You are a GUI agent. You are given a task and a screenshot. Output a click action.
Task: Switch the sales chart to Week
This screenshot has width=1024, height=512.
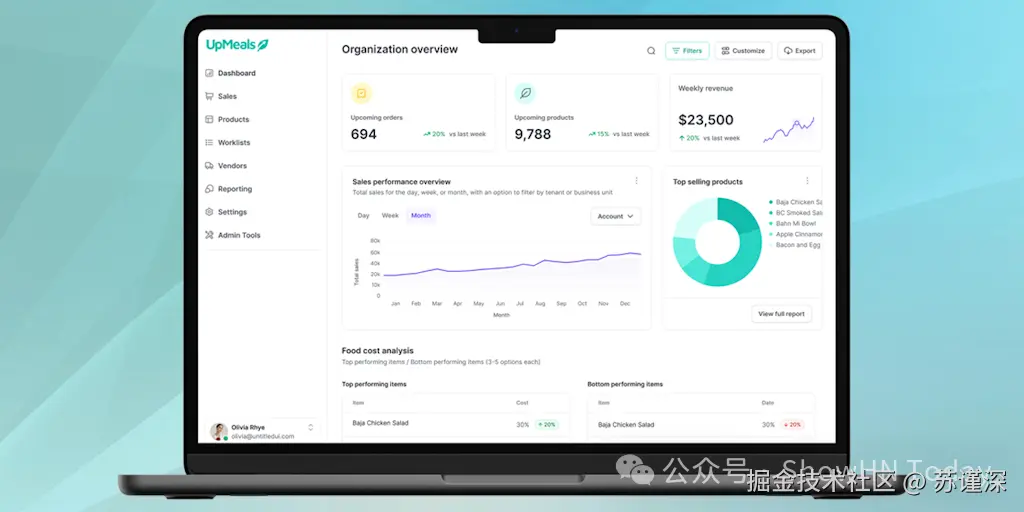click(390, 216)
